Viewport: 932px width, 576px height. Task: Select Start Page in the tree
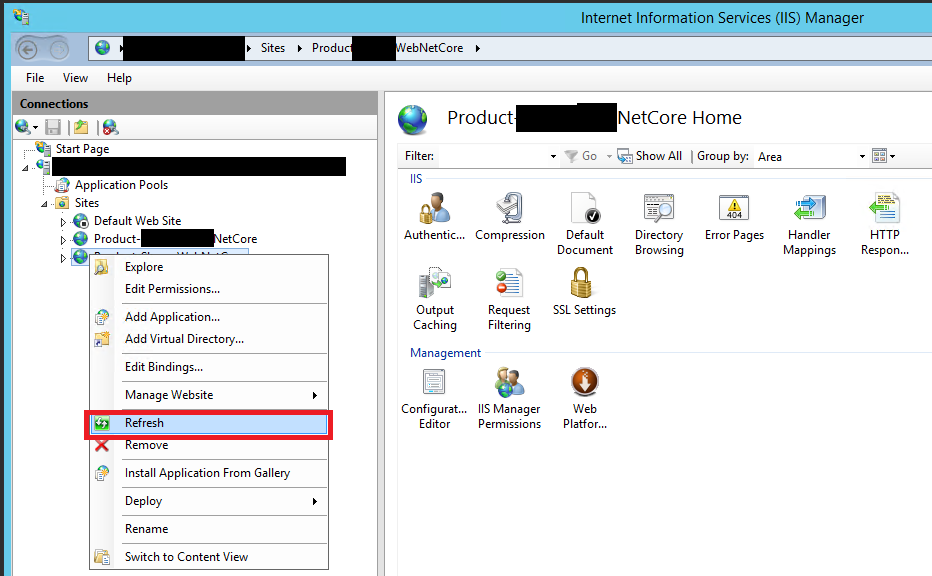tap(82, 149)
